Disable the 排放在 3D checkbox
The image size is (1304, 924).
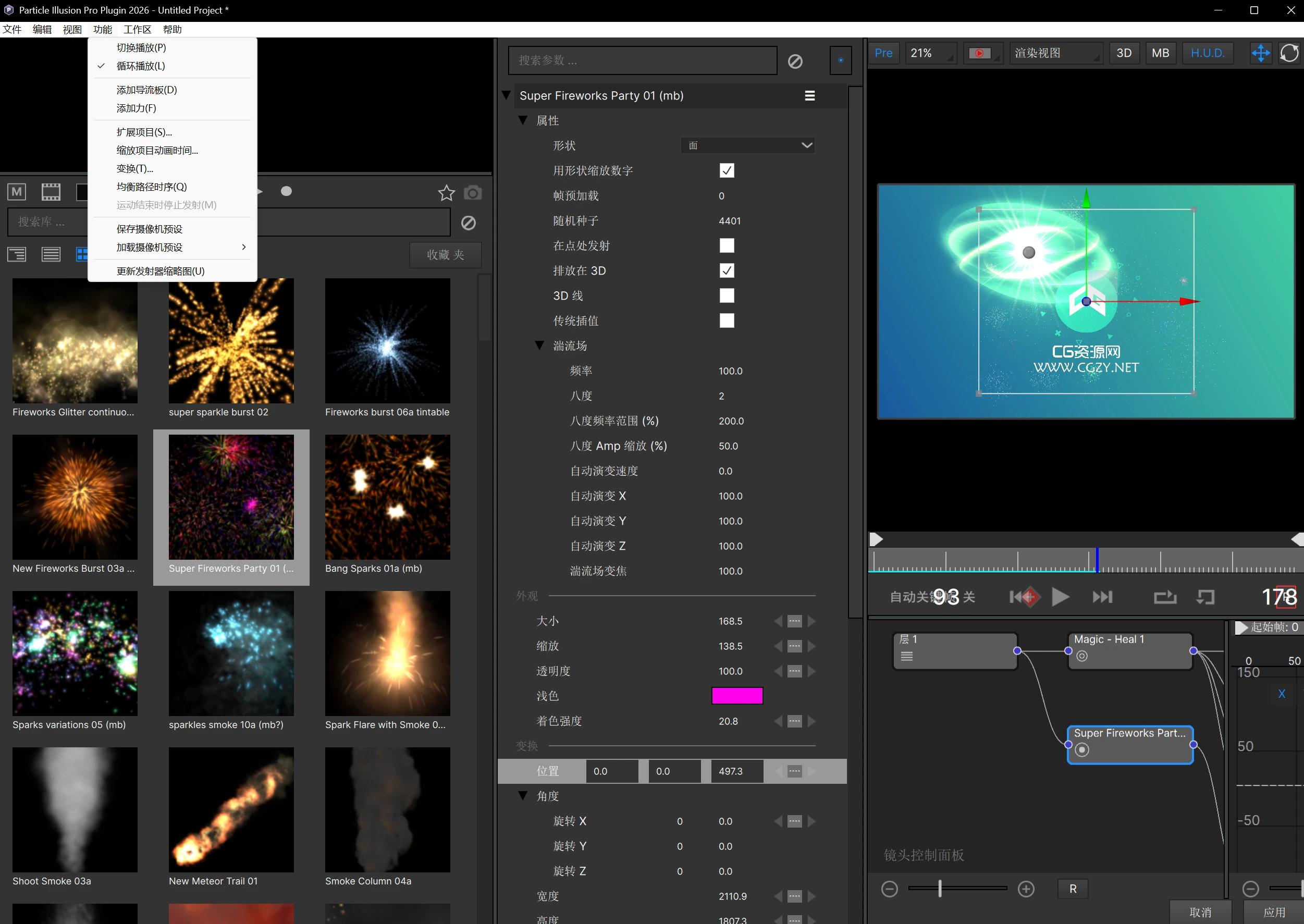click(726, 270)
